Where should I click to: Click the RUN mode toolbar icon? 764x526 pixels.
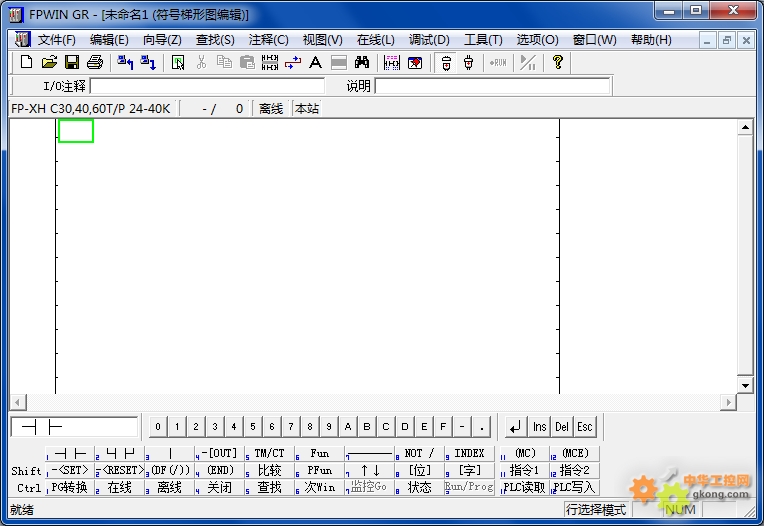click(498, 62)
